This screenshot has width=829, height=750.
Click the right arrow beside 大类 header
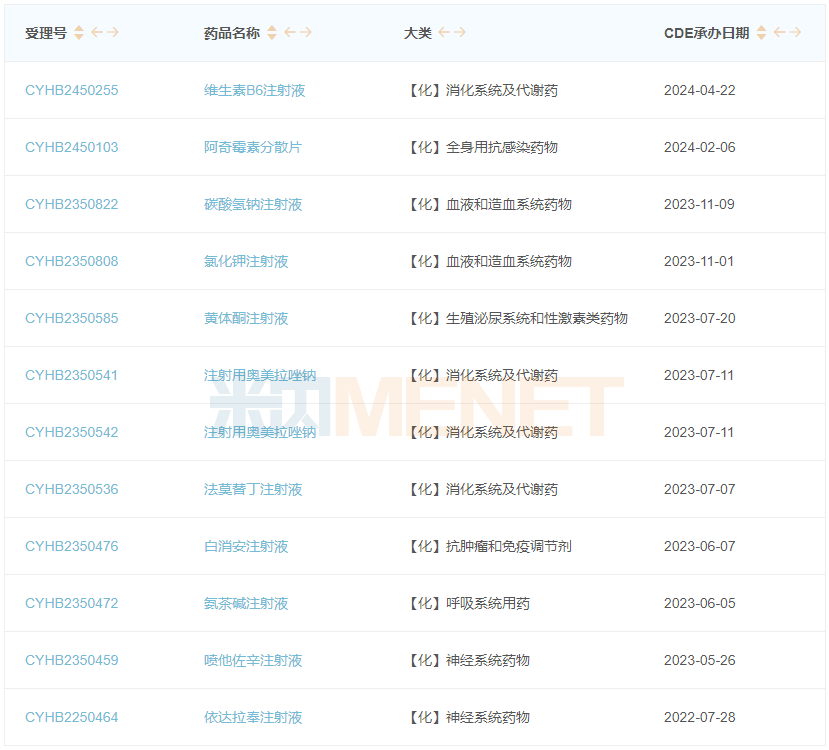[x=460, y=32]
